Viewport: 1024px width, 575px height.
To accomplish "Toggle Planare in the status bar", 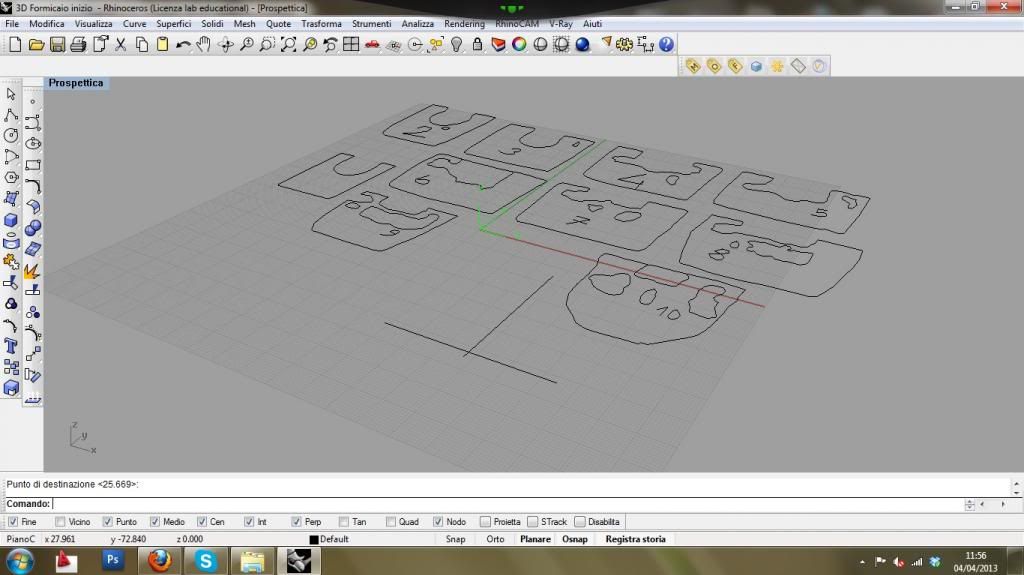I will tap(535, 539).
